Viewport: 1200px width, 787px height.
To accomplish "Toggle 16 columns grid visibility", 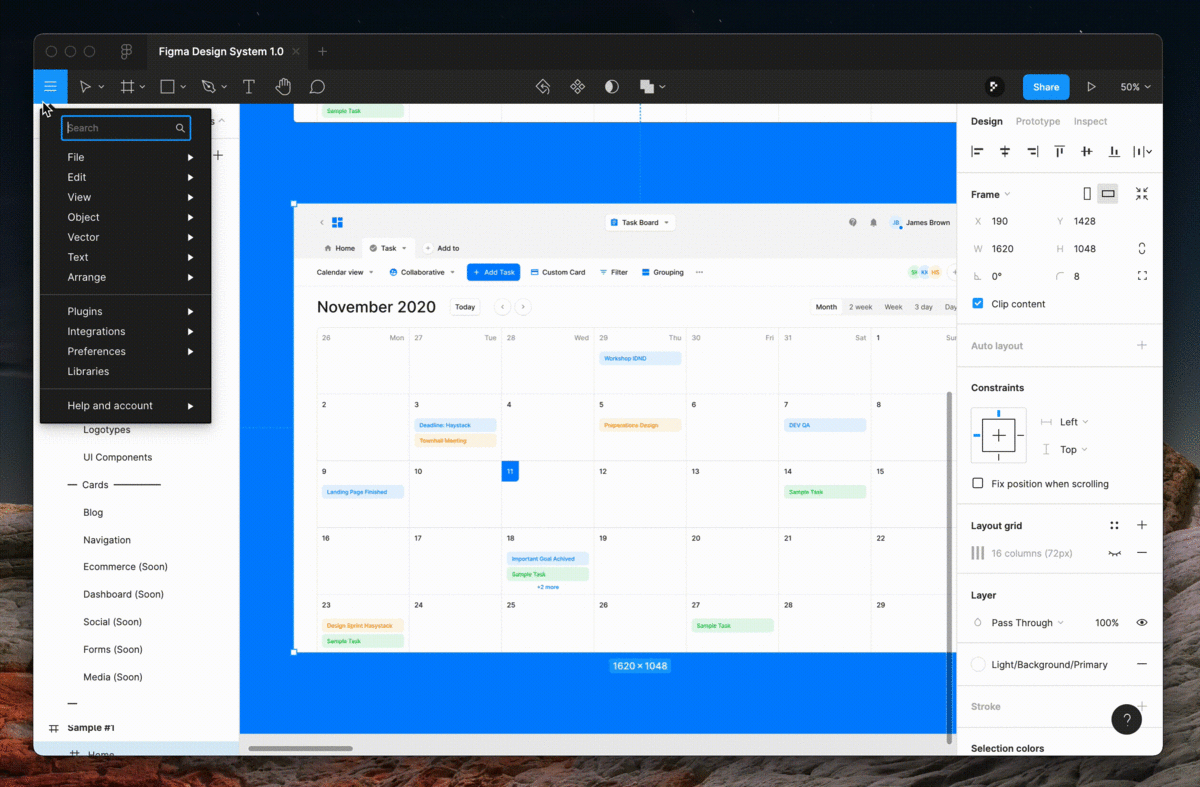I will coord(1114,553).
